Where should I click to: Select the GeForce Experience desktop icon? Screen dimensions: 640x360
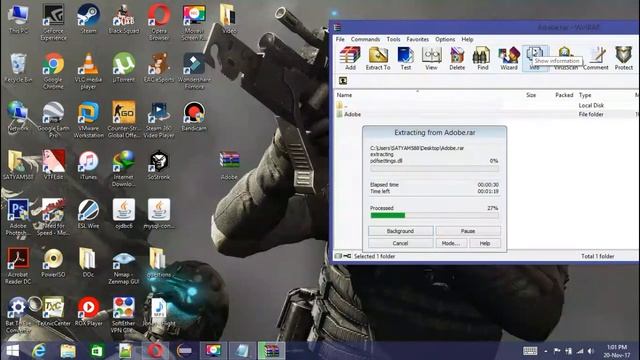pyautogui.click(x=53, y=22)
